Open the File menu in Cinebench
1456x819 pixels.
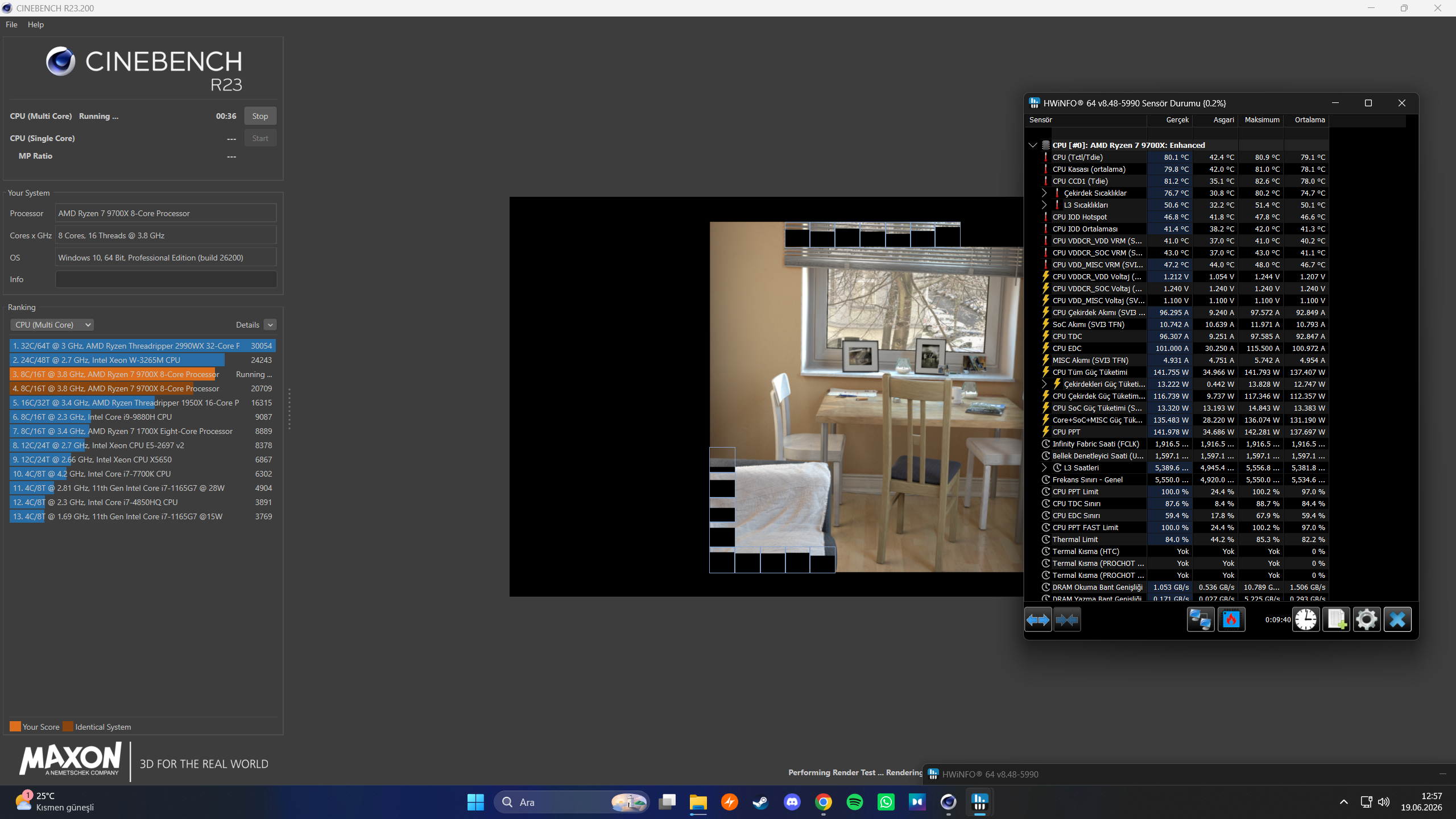click(x=11, y=24)
